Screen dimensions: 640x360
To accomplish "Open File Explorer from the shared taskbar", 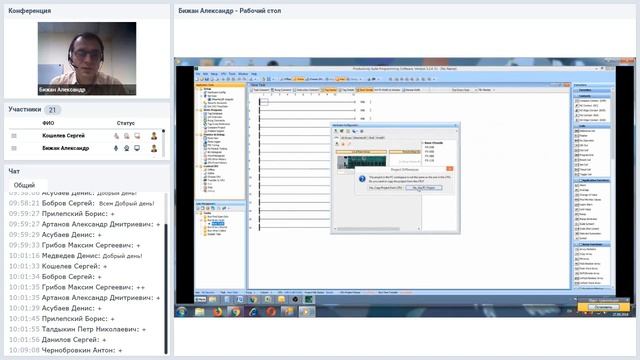I will (200, 312).
